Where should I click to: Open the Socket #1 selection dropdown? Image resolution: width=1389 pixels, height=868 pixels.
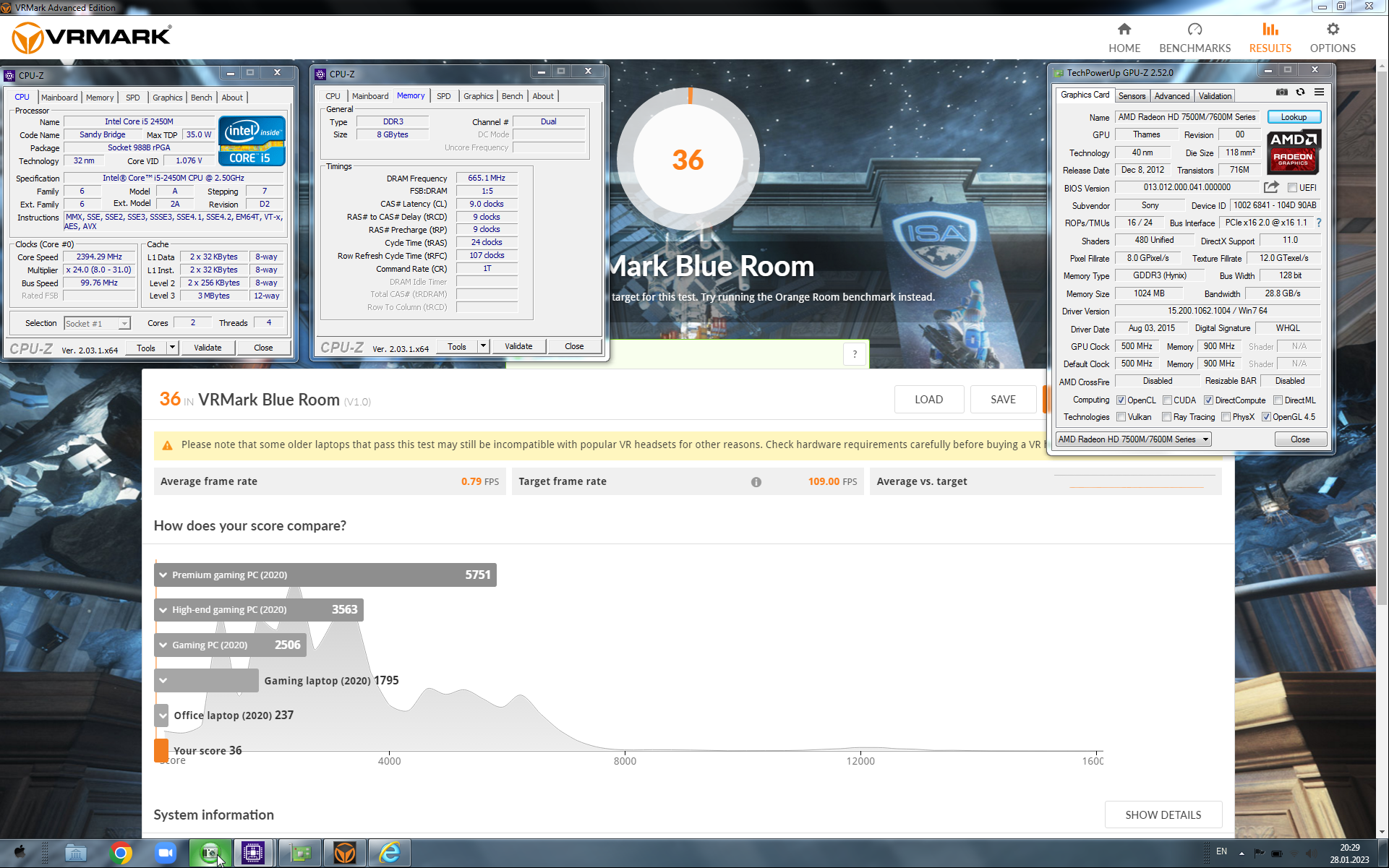[97, 324]
